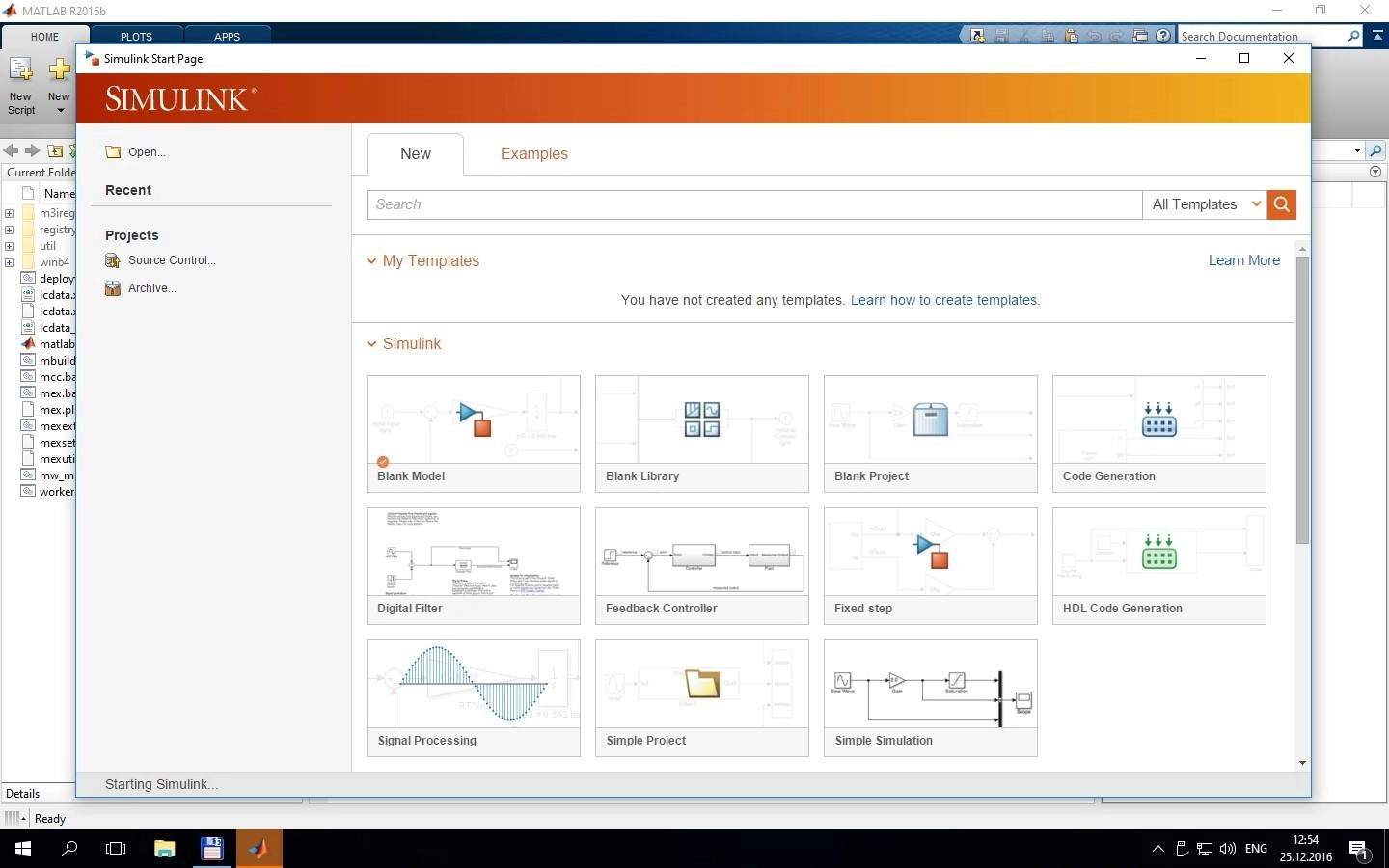Click the new shortcut icon in quick access bar

click(x=978, y=36)
